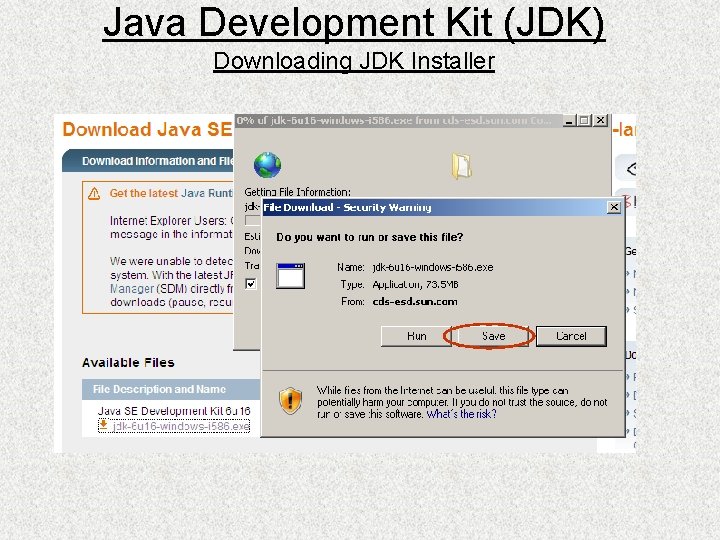Click the "Getting File Information:" label
Image resolution: width=720 pixels, height=540 pixels.
(x=298, y=192)
